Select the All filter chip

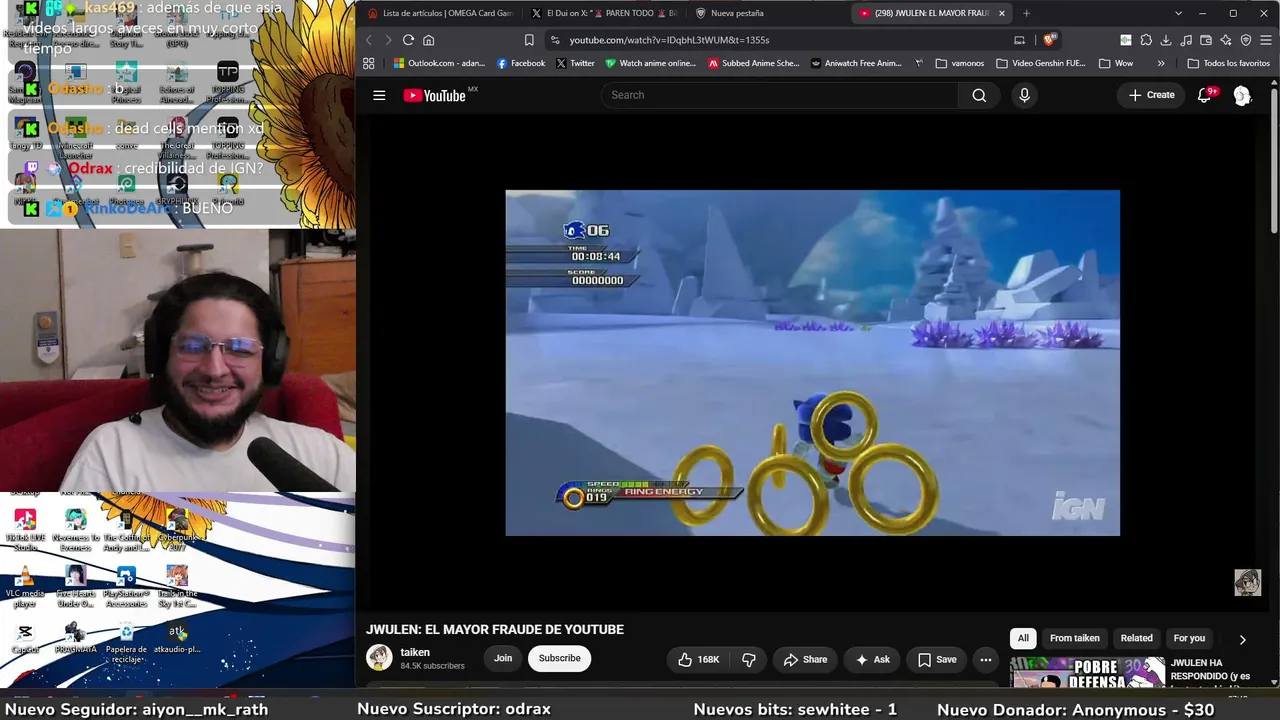tap(1023, 638)
